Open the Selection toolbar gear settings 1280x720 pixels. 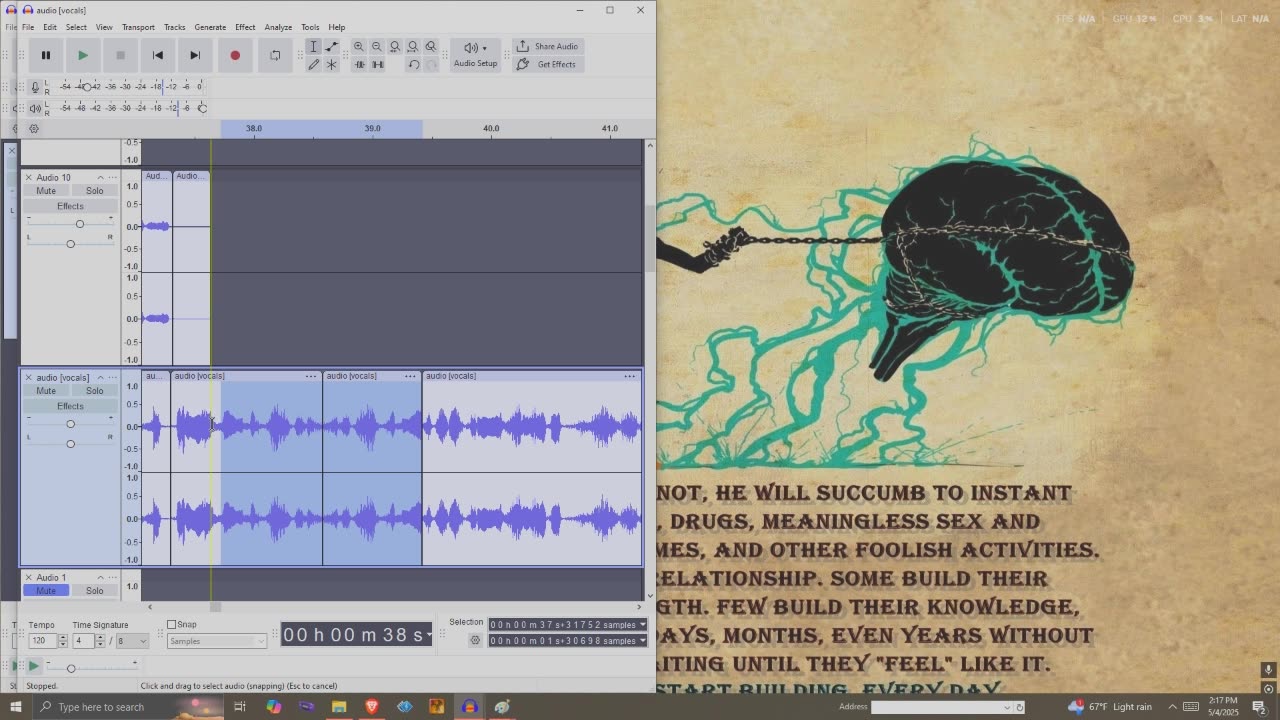click(476, 640)
